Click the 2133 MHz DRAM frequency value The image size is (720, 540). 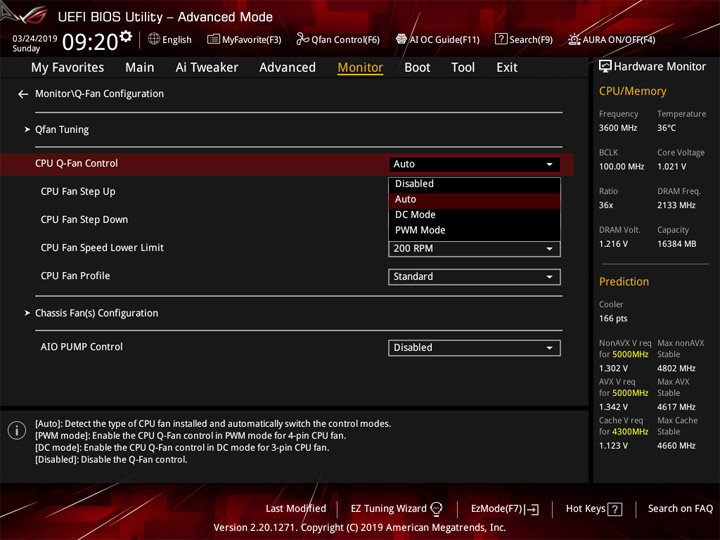pyautogui.click(x=676, y=205)
